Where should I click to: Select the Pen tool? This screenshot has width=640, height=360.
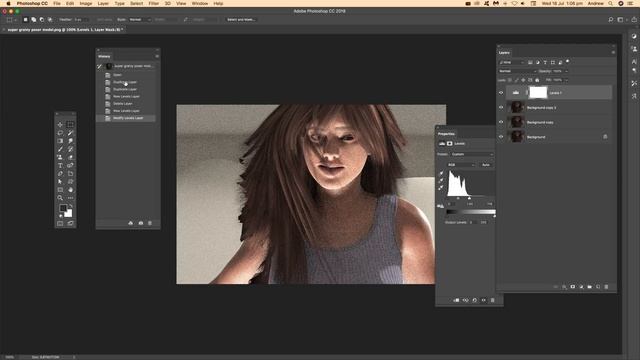60,173
